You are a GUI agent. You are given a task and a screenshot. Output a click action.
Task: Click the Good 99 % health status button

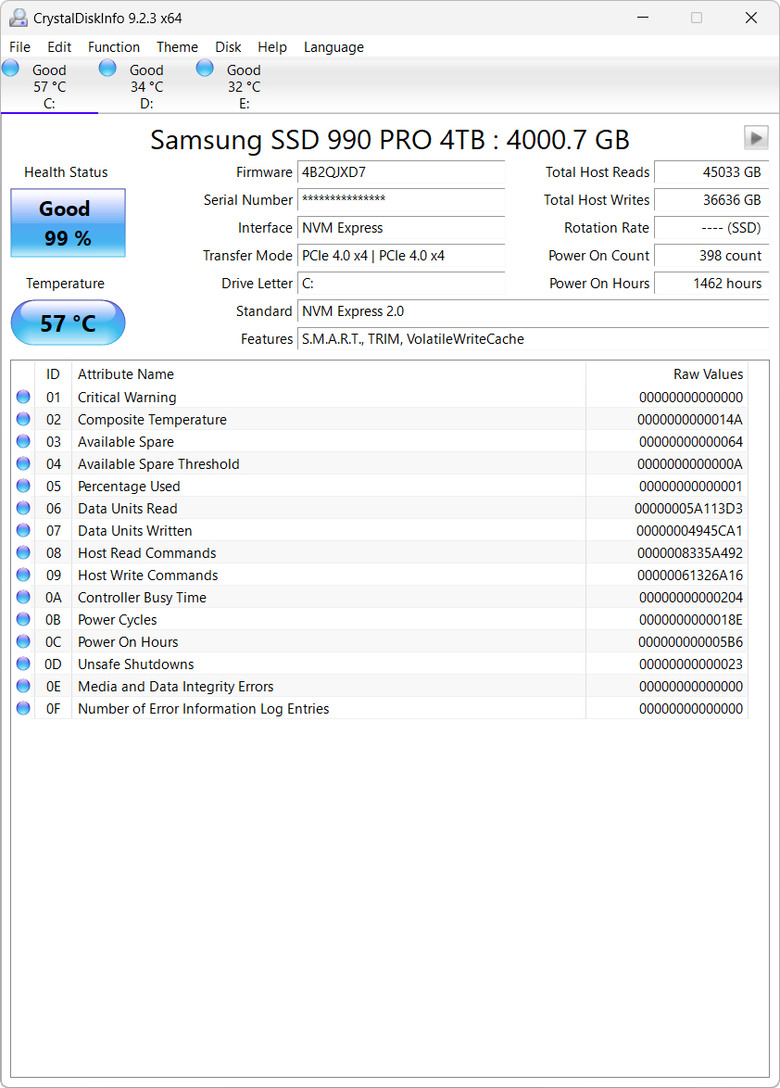(x=68, y=223)
